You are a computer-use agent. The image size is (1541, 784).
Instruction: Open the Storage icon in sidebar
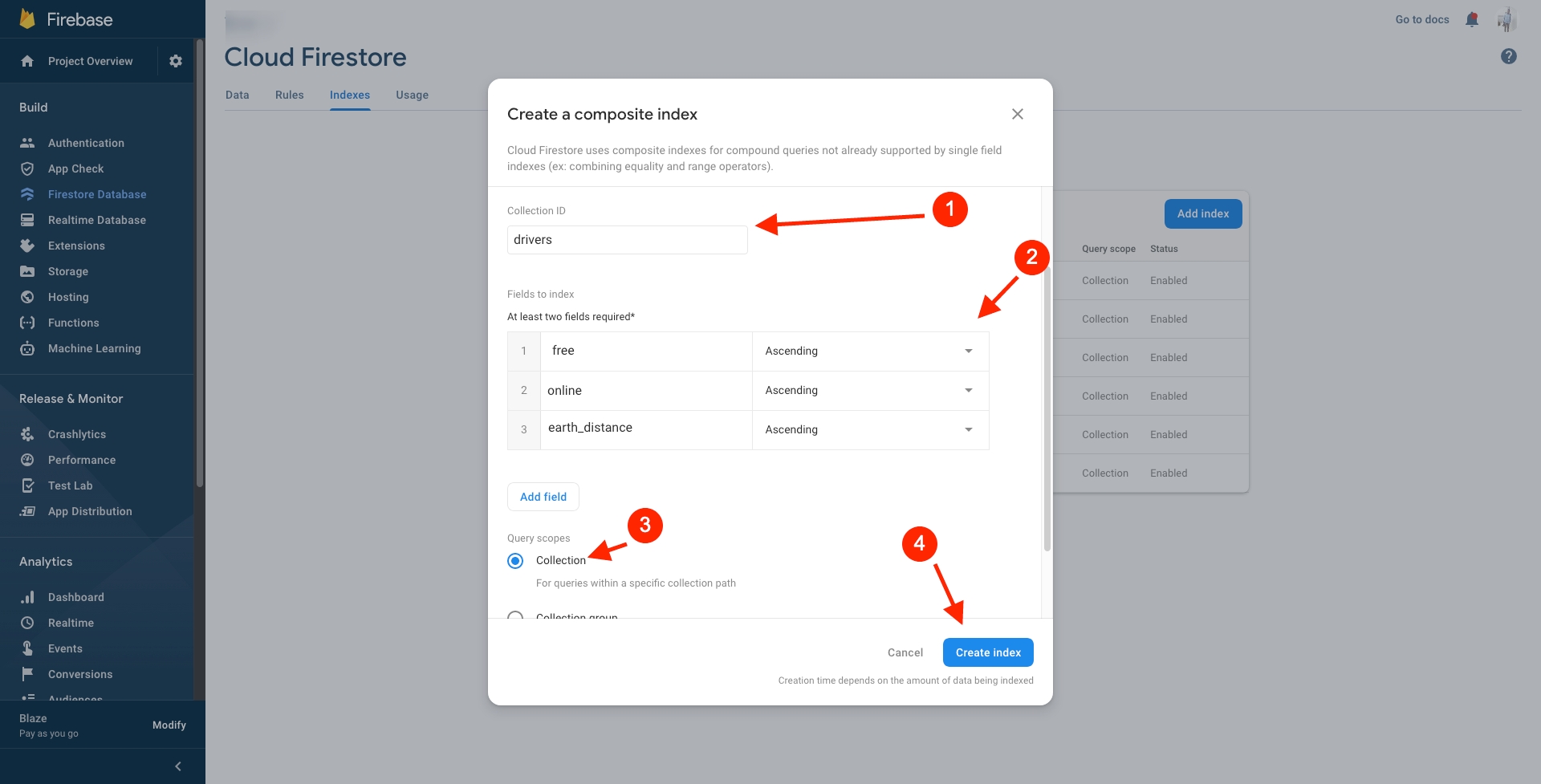[27, 271]
